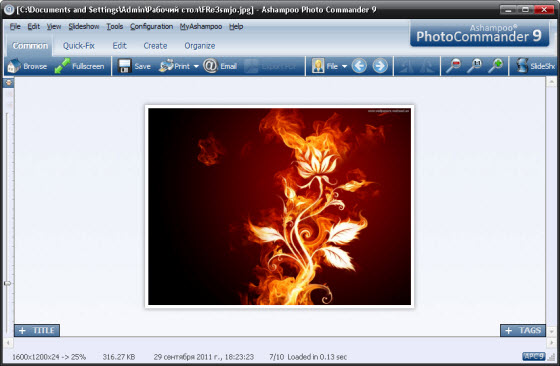Click the fire flower image preview
Screen dimensions: 560x366
pyautogui.click(x=279, y=206)
